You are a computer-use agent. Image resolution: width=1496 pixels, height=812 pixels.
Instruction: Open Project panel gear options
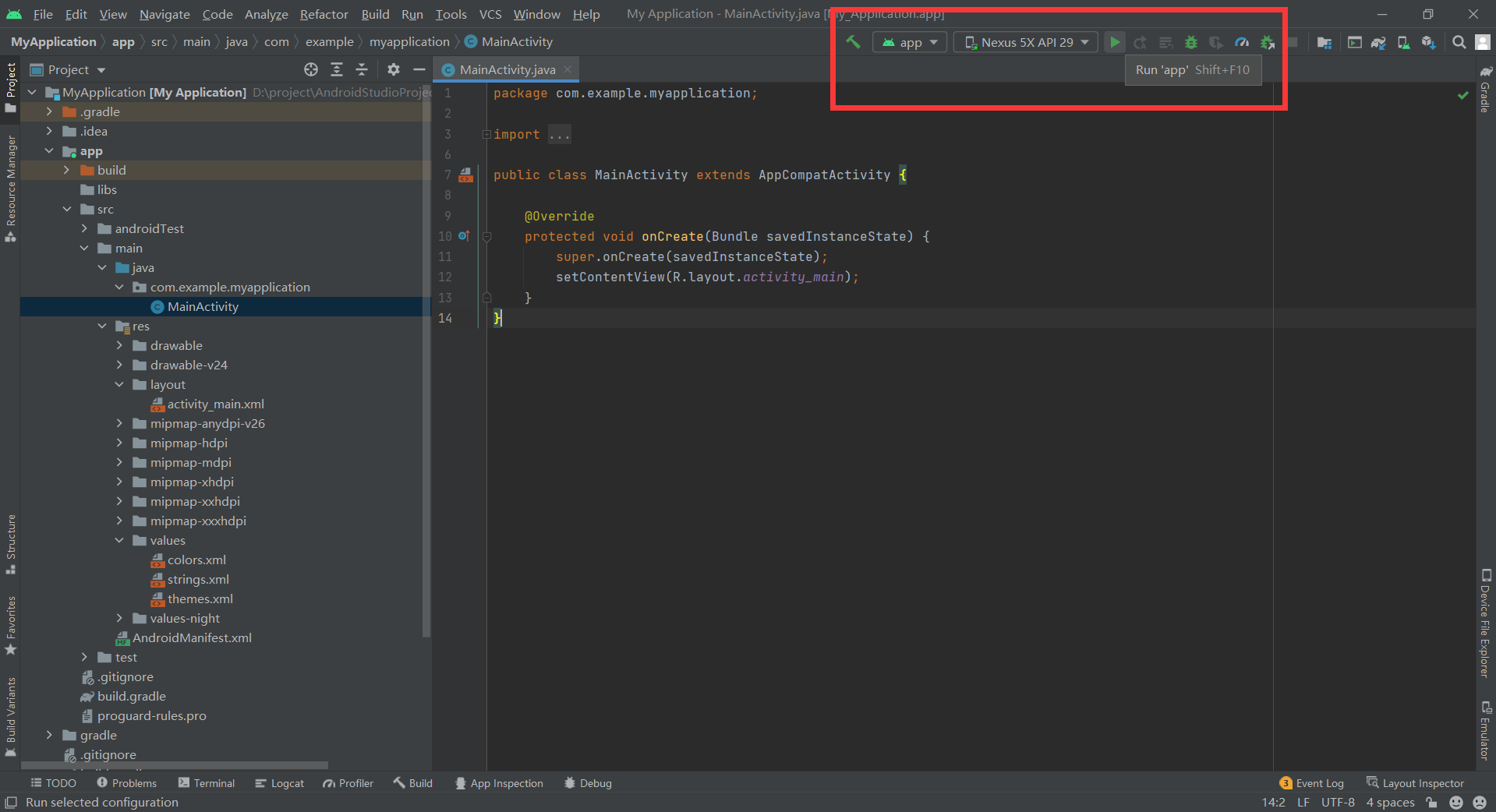394,69
